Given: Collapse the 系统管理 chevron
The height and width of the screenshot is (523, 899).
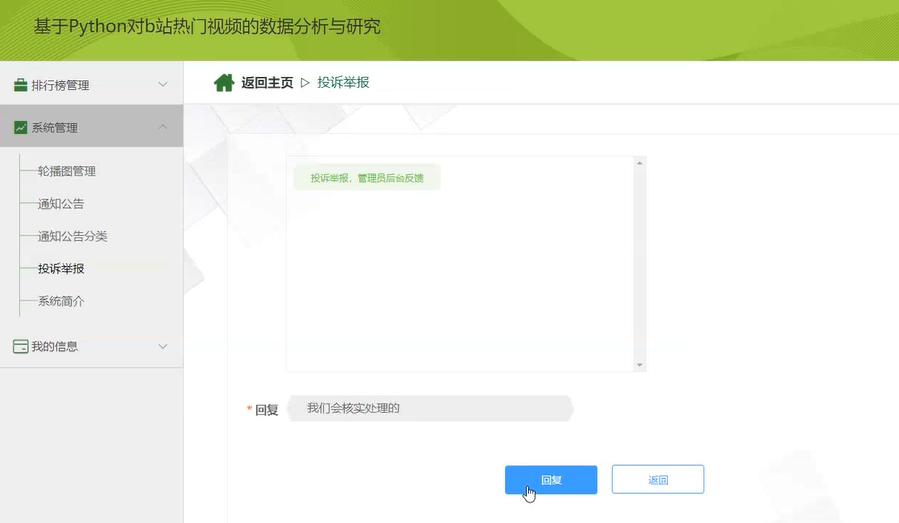Looking at the screenshot, I should click(x=163, y=127).
